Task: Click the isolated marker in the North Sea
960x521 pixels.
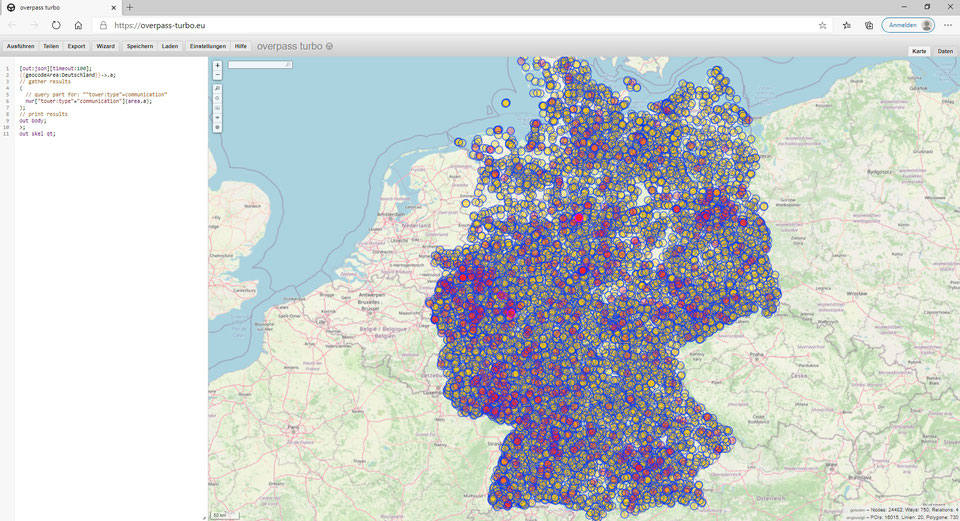Action: tap(506, 103)
